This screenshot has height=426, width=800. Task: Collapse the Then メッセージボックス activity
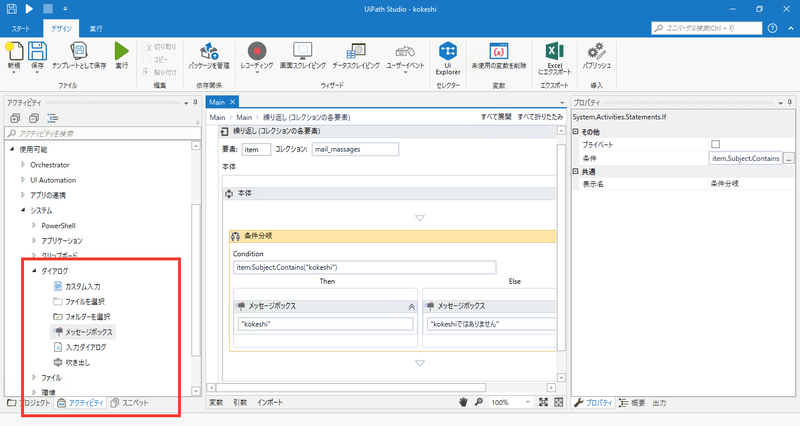point(411,307)
